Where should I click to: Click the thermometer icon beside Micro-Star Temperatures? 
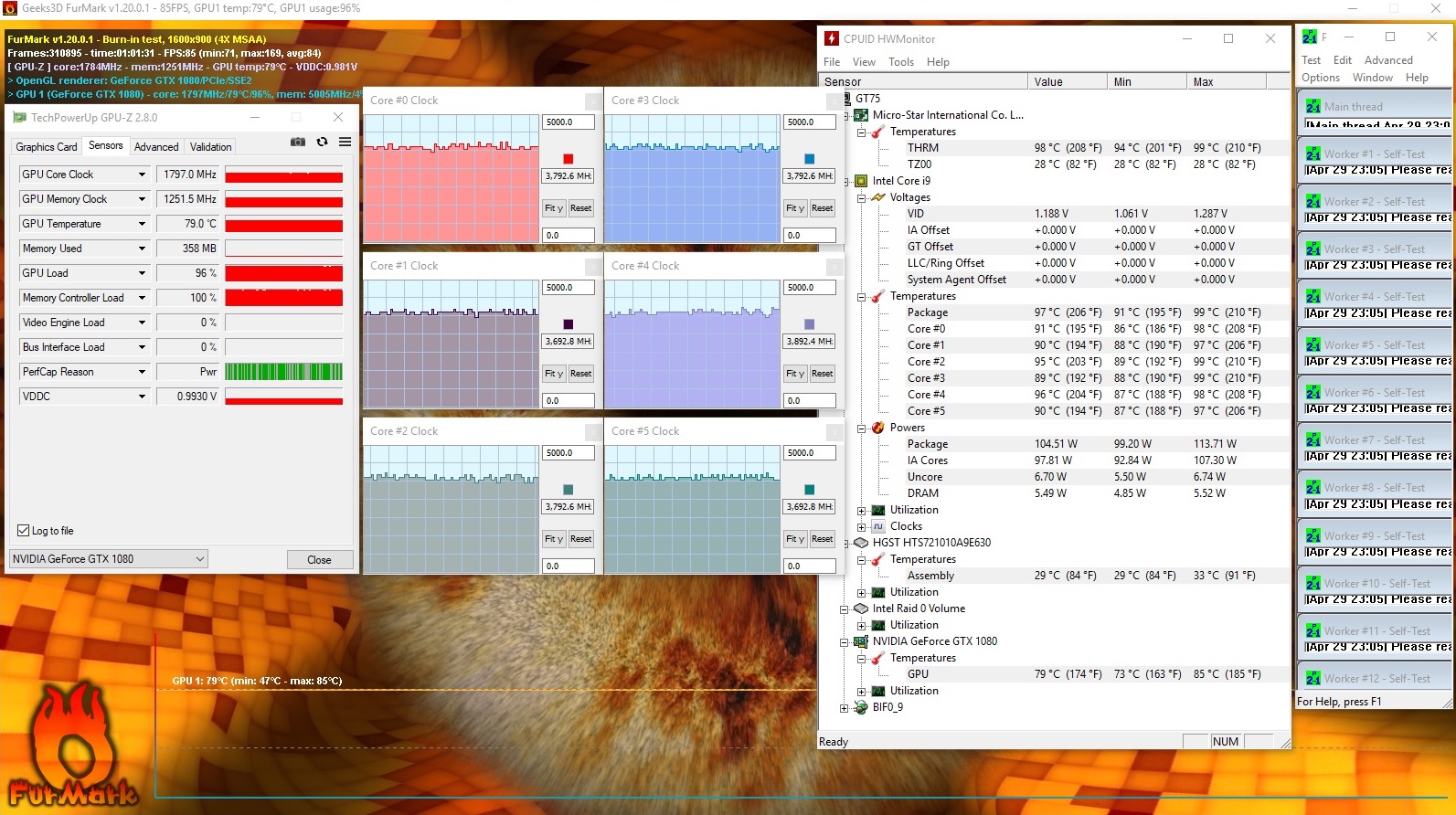coord(878,132)
